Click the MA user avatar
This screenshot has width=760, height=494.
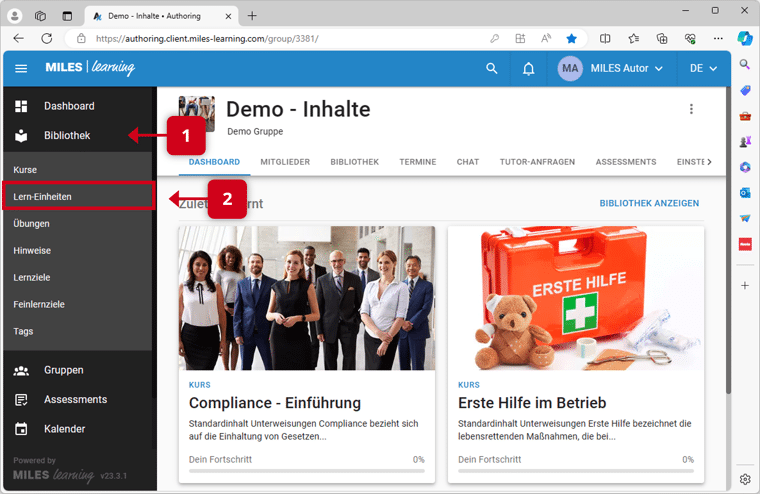click(570, 68)
